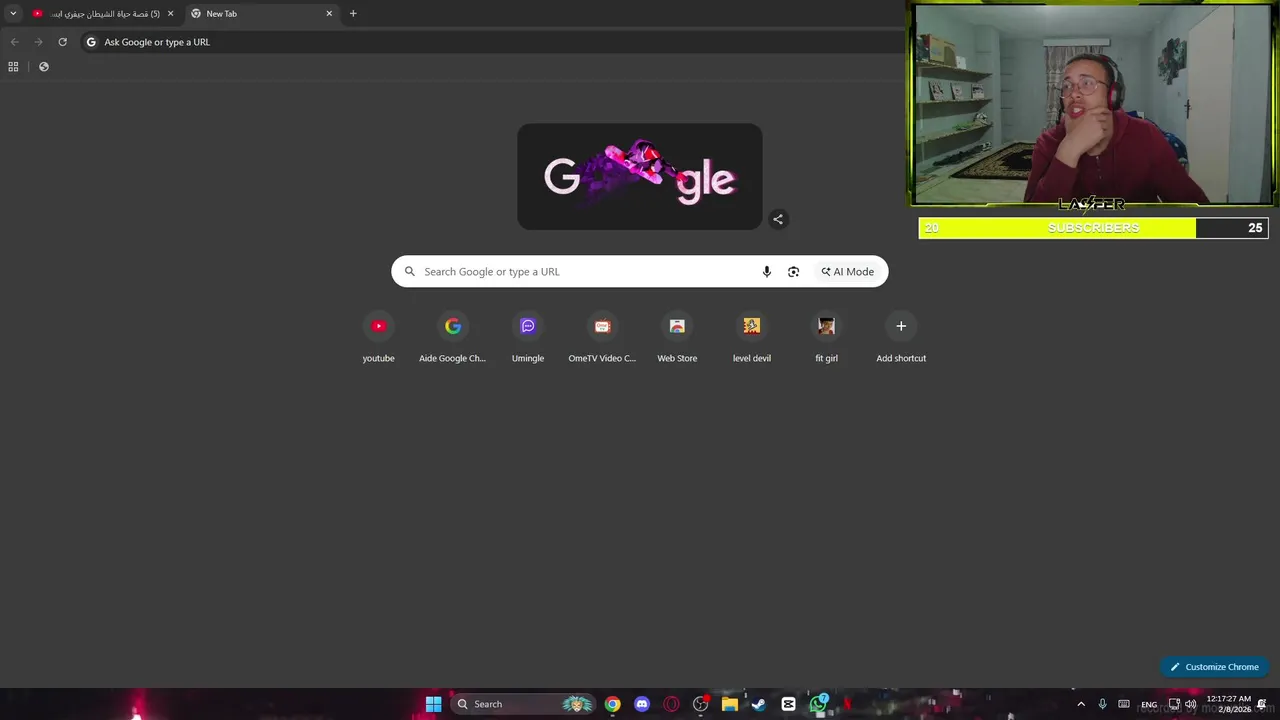Open CapCut from the taskbar

788,704
